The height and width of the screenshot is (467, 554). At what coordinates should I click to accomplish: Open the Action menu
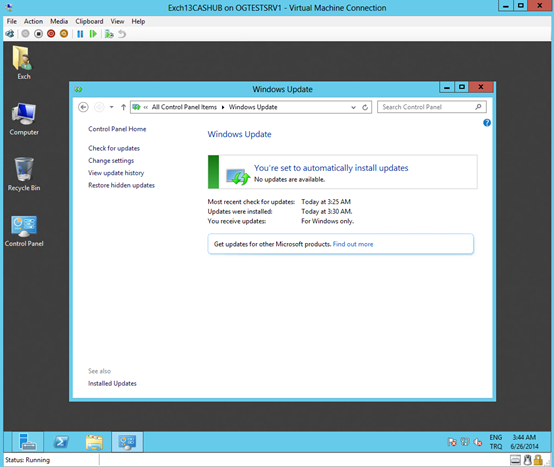pos(33,21)
